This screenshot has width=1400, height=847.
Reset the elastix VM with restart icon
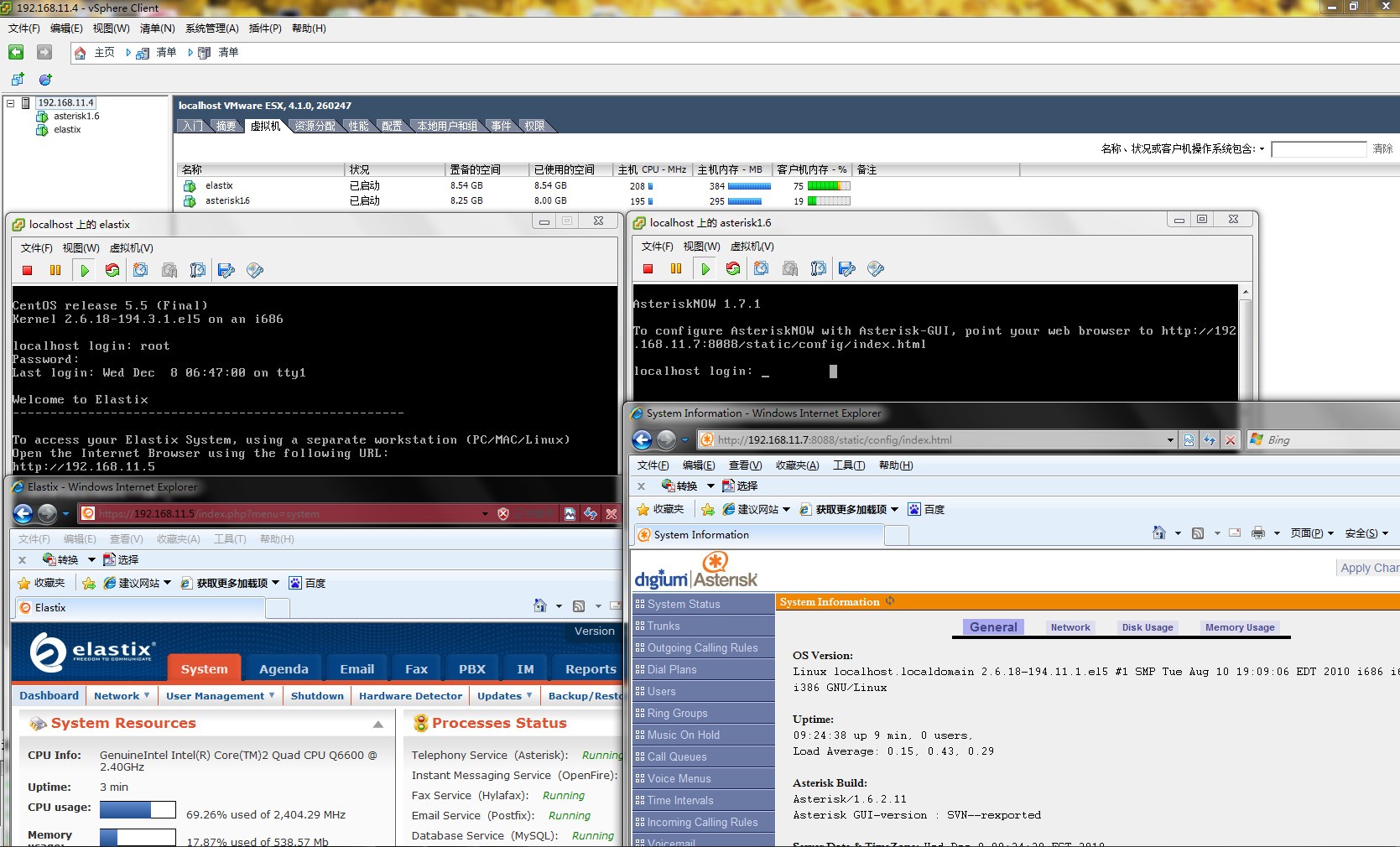coord(112,270)
